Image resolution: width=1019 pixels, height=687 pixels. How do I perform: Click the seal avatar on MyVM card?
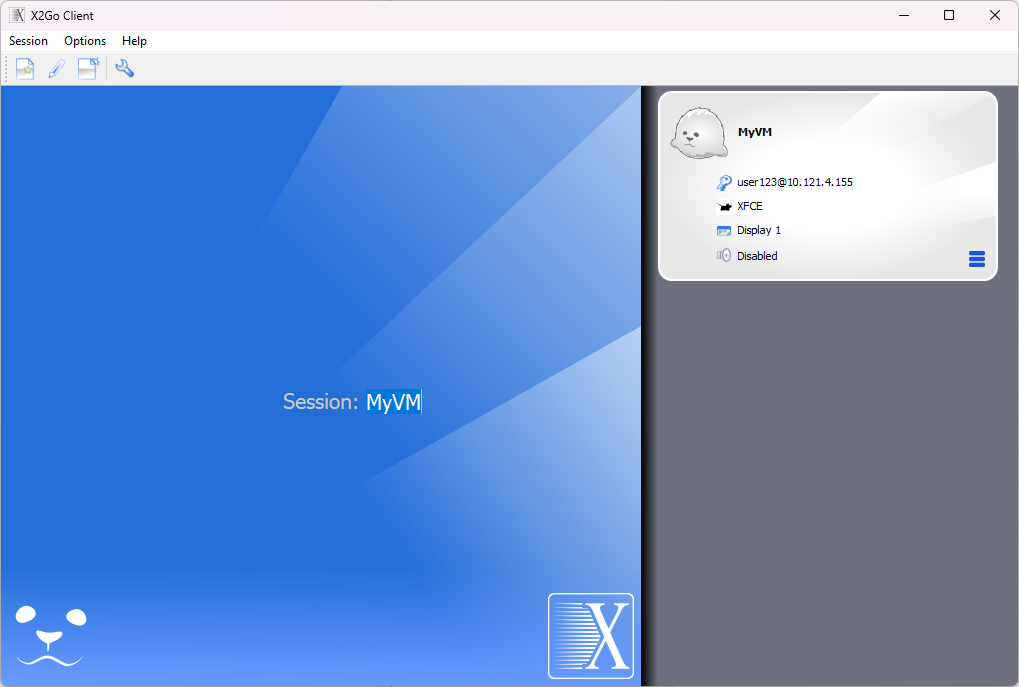click(699, 133)
